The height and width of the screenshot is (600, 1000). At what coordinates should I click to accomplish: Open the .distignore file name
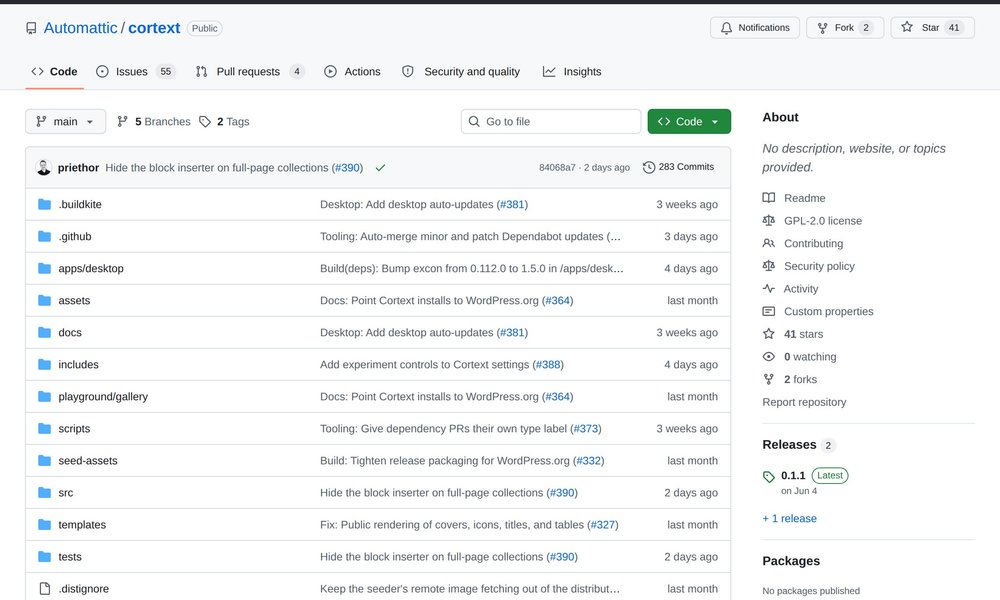click(84, 589)
